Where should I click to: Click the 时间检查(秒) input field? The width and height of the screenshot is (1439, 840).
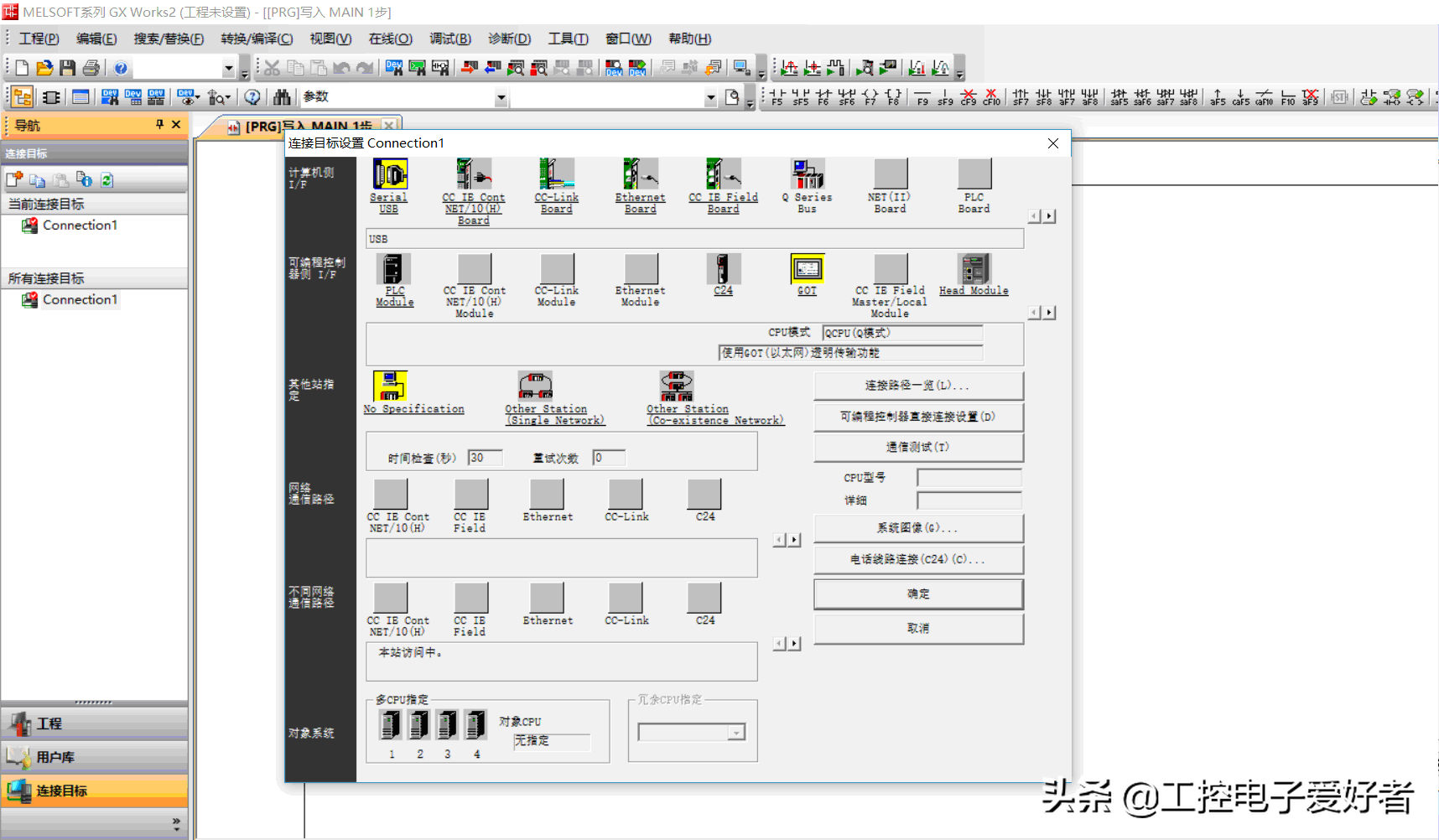pyautogui.click(x=485, y=458)
